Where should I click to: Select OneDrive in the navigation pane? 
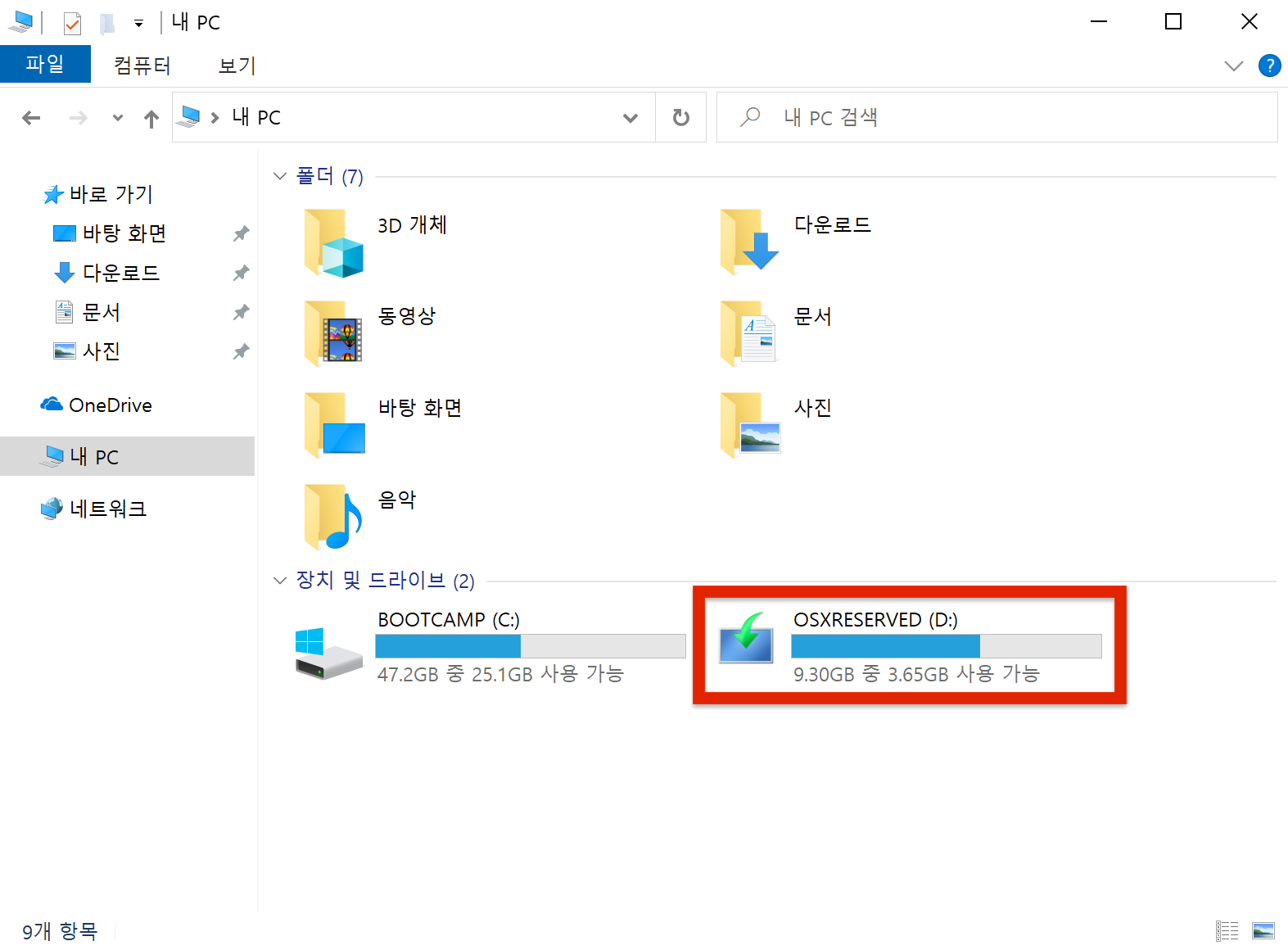point(110,405)
